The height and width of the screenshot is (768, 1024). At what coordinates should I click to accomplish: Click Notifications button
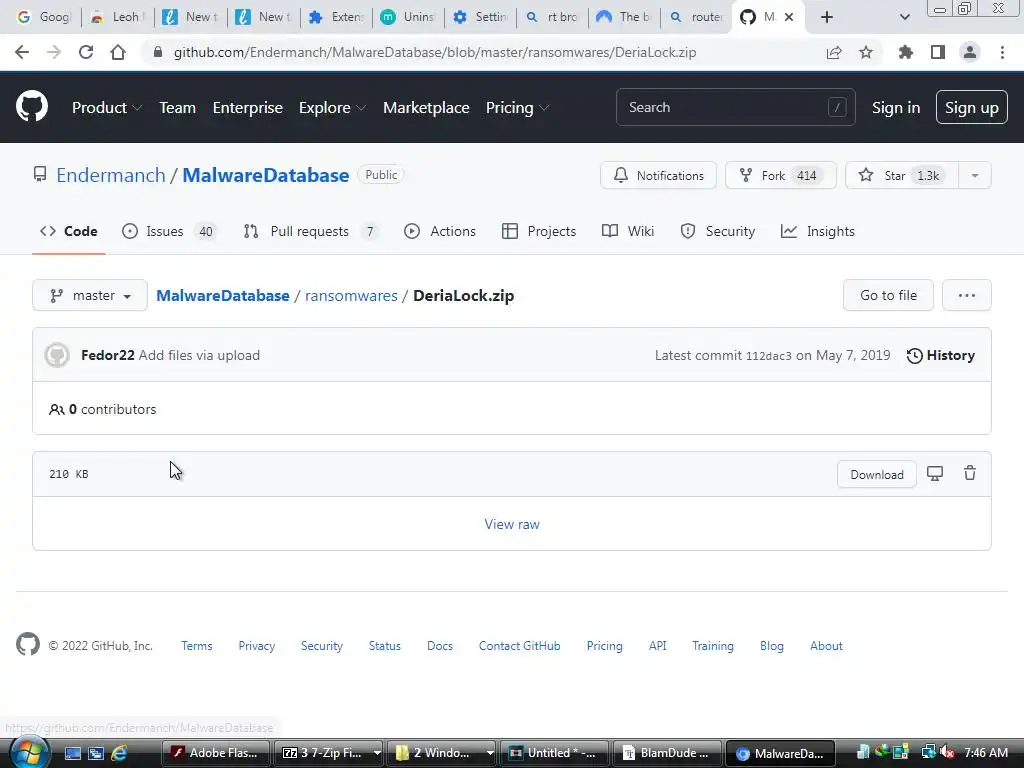658,176
